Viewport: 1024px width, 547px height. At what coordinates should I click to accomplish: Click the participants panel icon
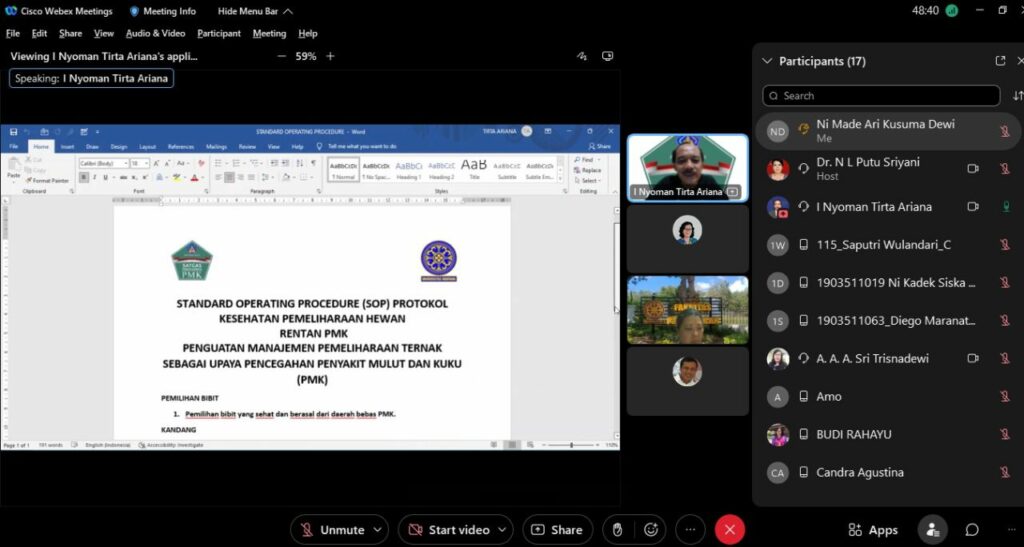[932, 530]
